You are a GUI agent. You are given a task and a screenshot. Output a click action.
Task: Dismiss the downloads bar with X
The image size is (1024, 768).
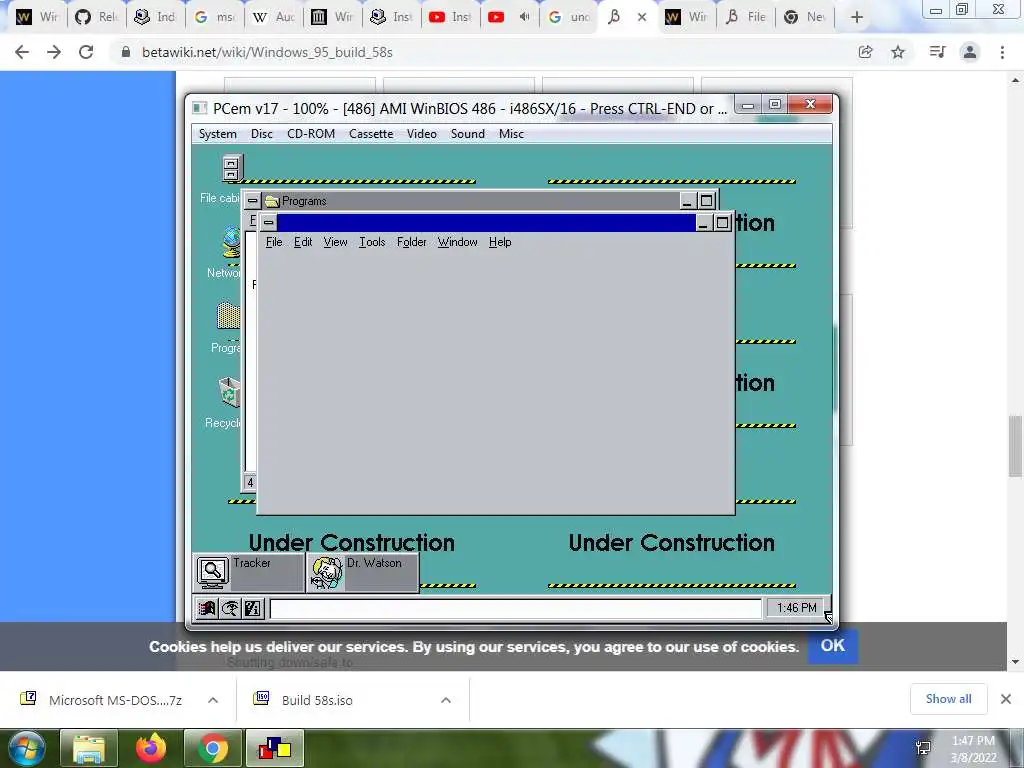(x=1006, y=699)
